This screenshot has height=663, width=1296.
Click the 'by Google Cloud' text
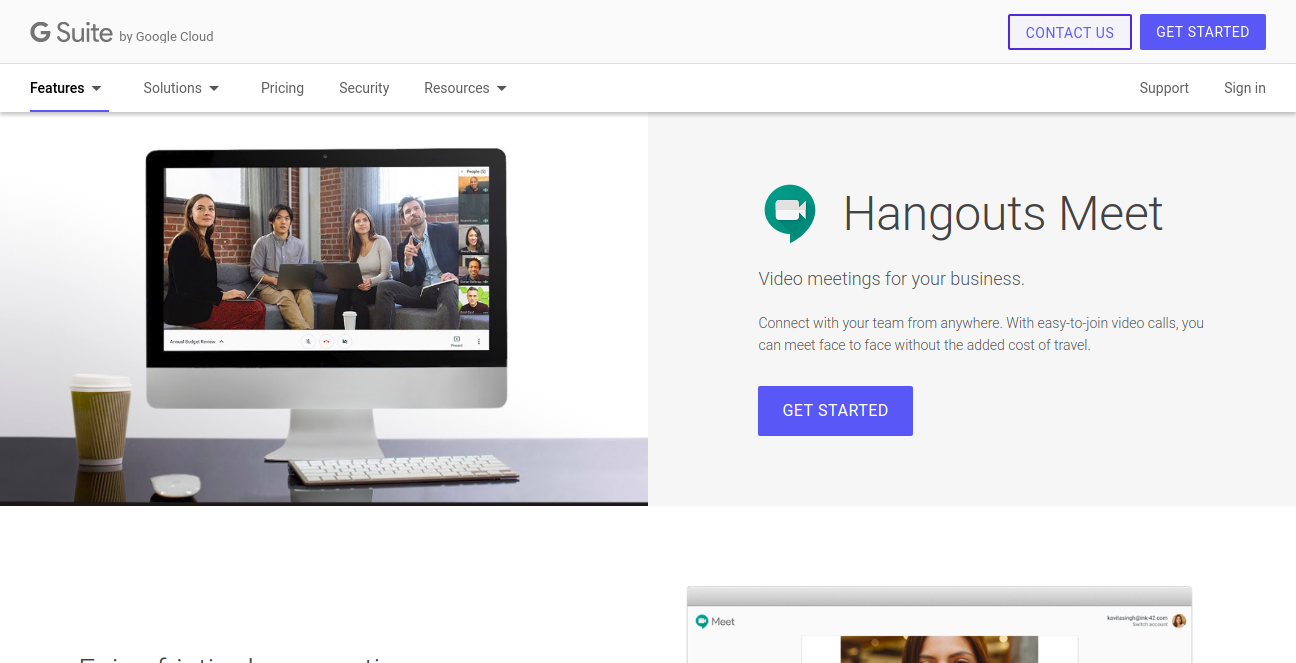(166, 37)
